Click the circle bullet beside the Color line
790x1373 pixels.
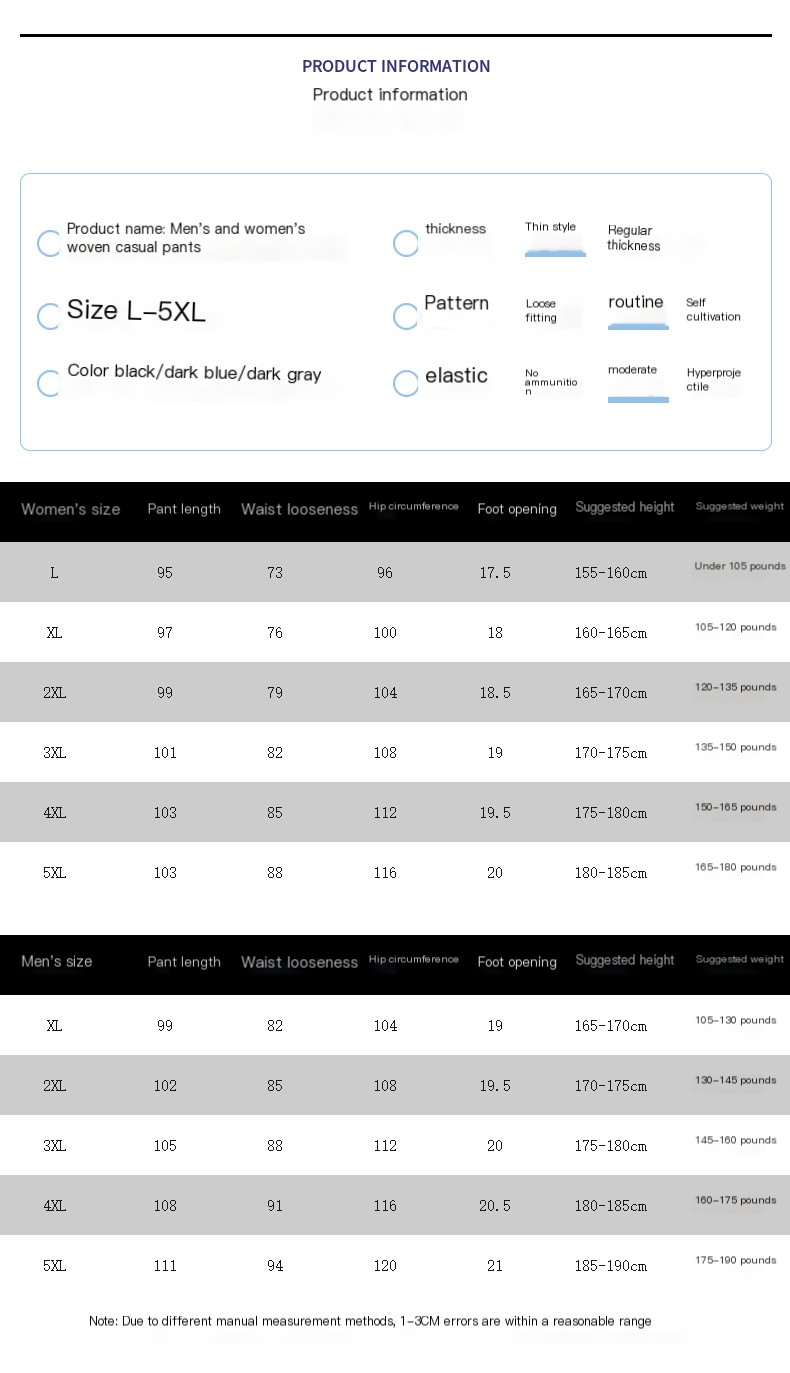[x=49, y=383]
